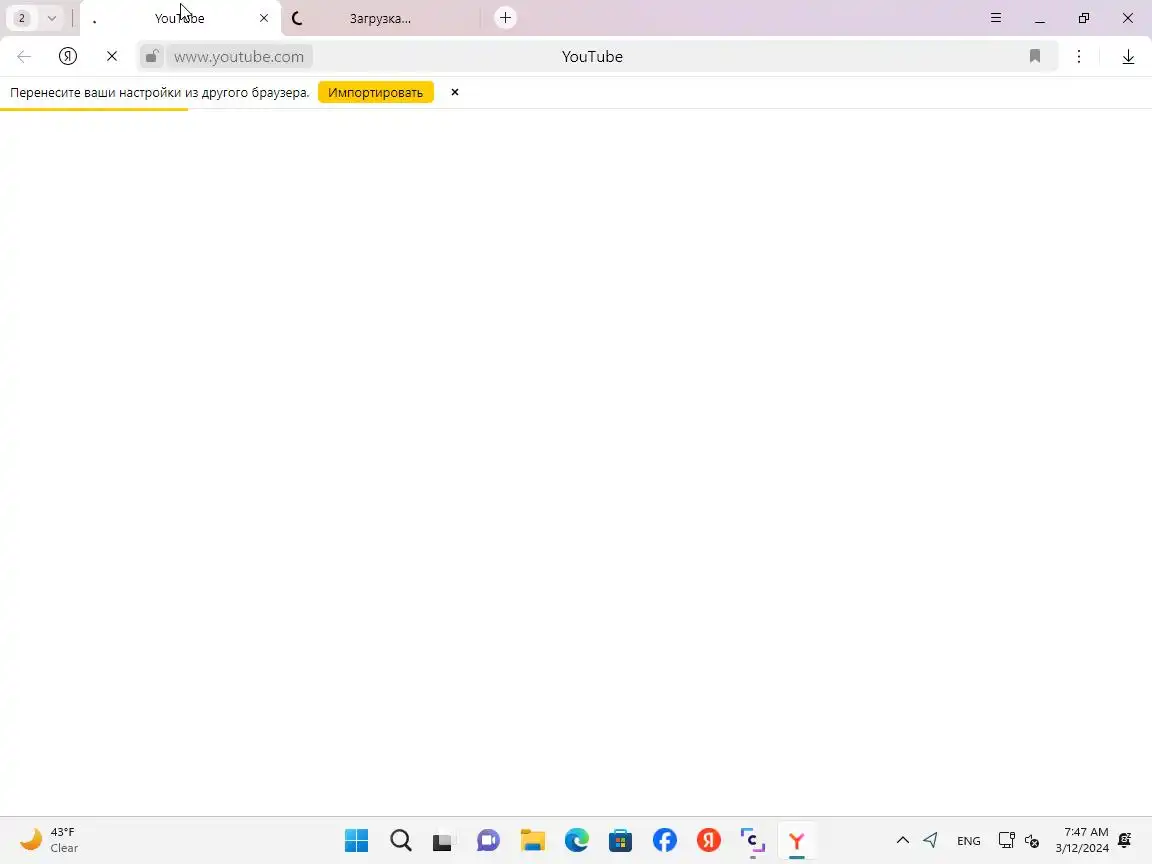Click the Импортировать button
The height and width of the screenshot is (864, 1152).
click(x=375, y=93)
